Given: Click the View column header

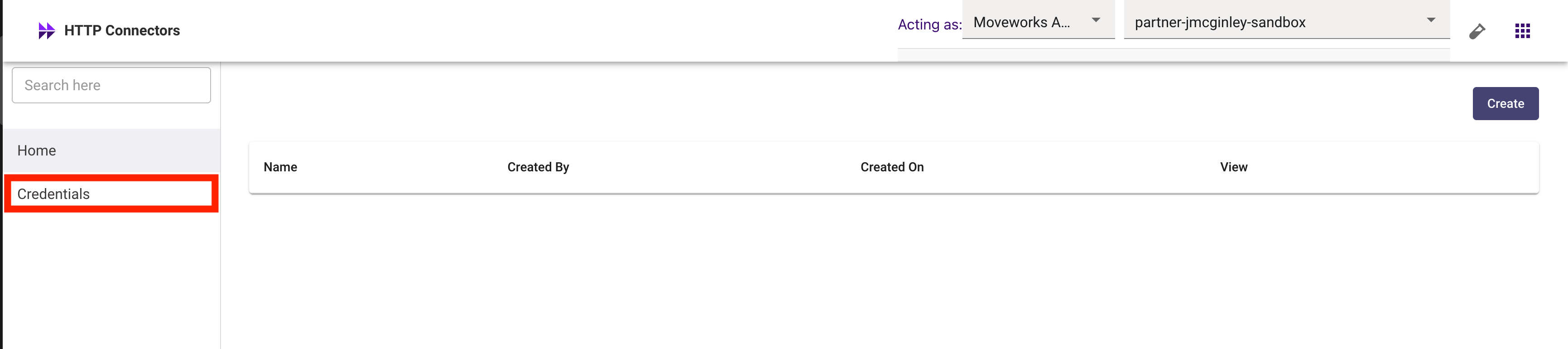Looking at the screenshot, I should pyautogui.click(x=1233, y=167).
